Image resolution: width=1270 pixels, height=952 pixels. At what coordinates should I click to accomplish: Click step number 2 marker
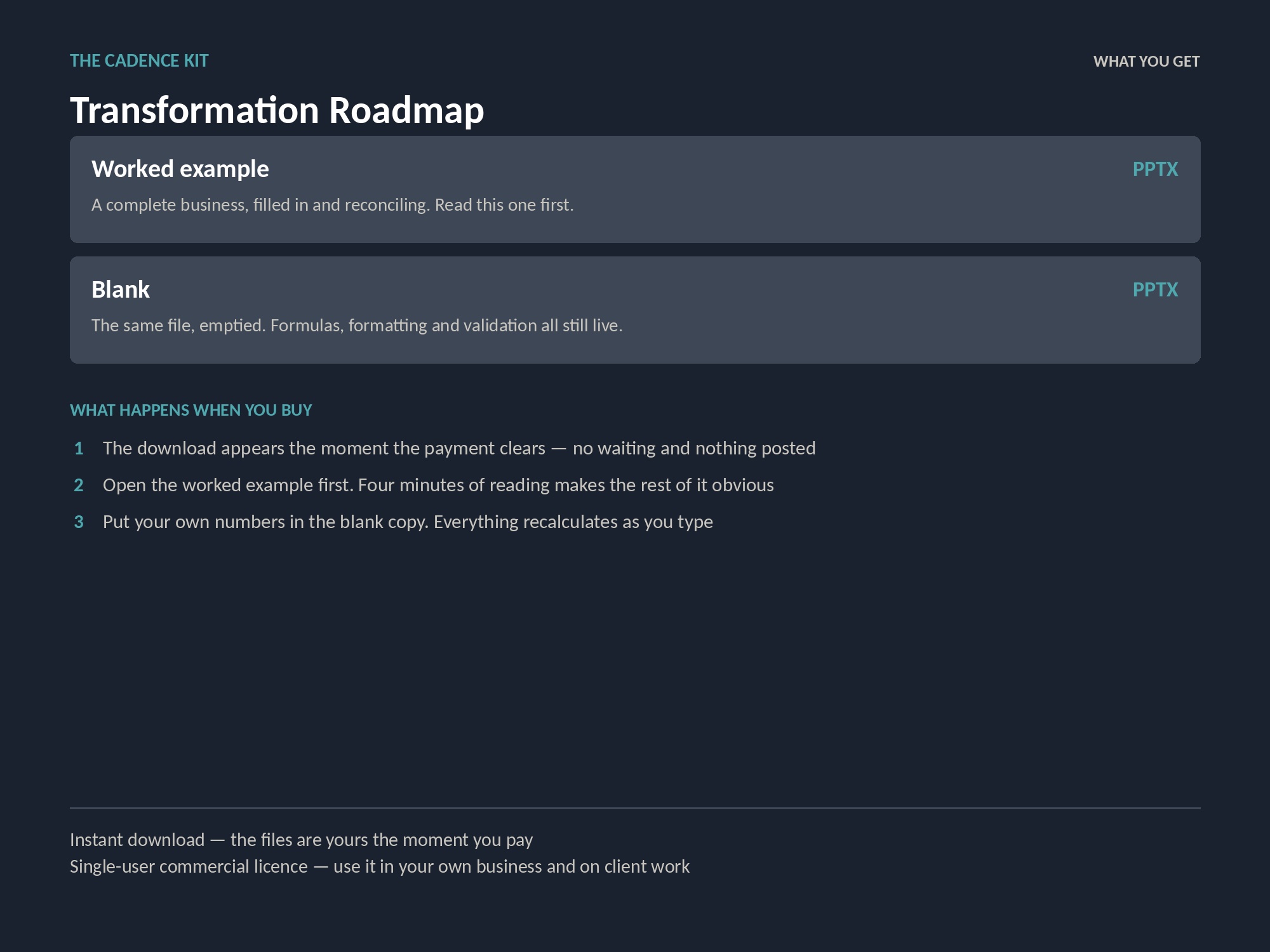(x=79, y=486)
